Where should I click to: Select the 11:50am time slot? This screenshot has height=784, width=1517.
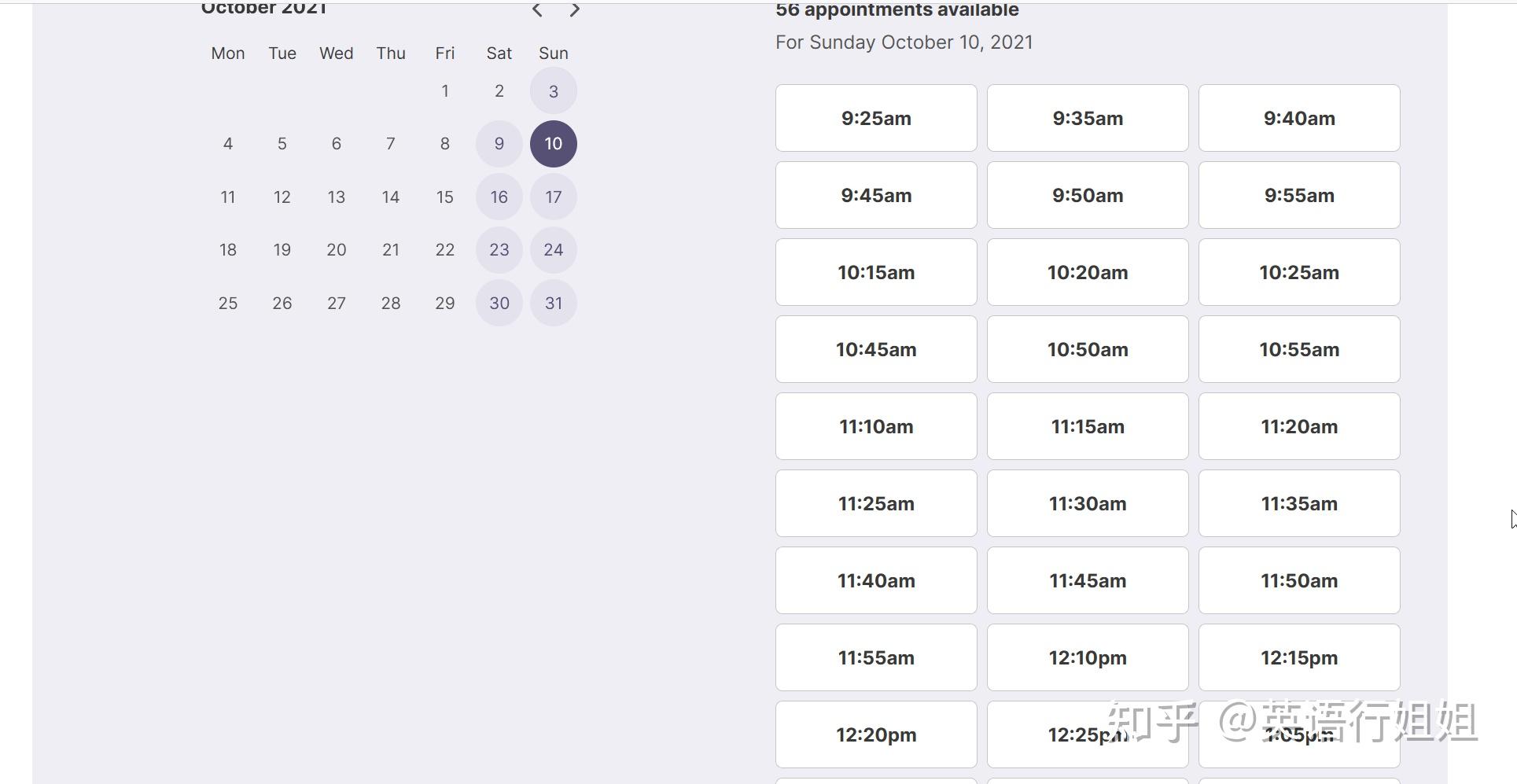[1299, 580]
